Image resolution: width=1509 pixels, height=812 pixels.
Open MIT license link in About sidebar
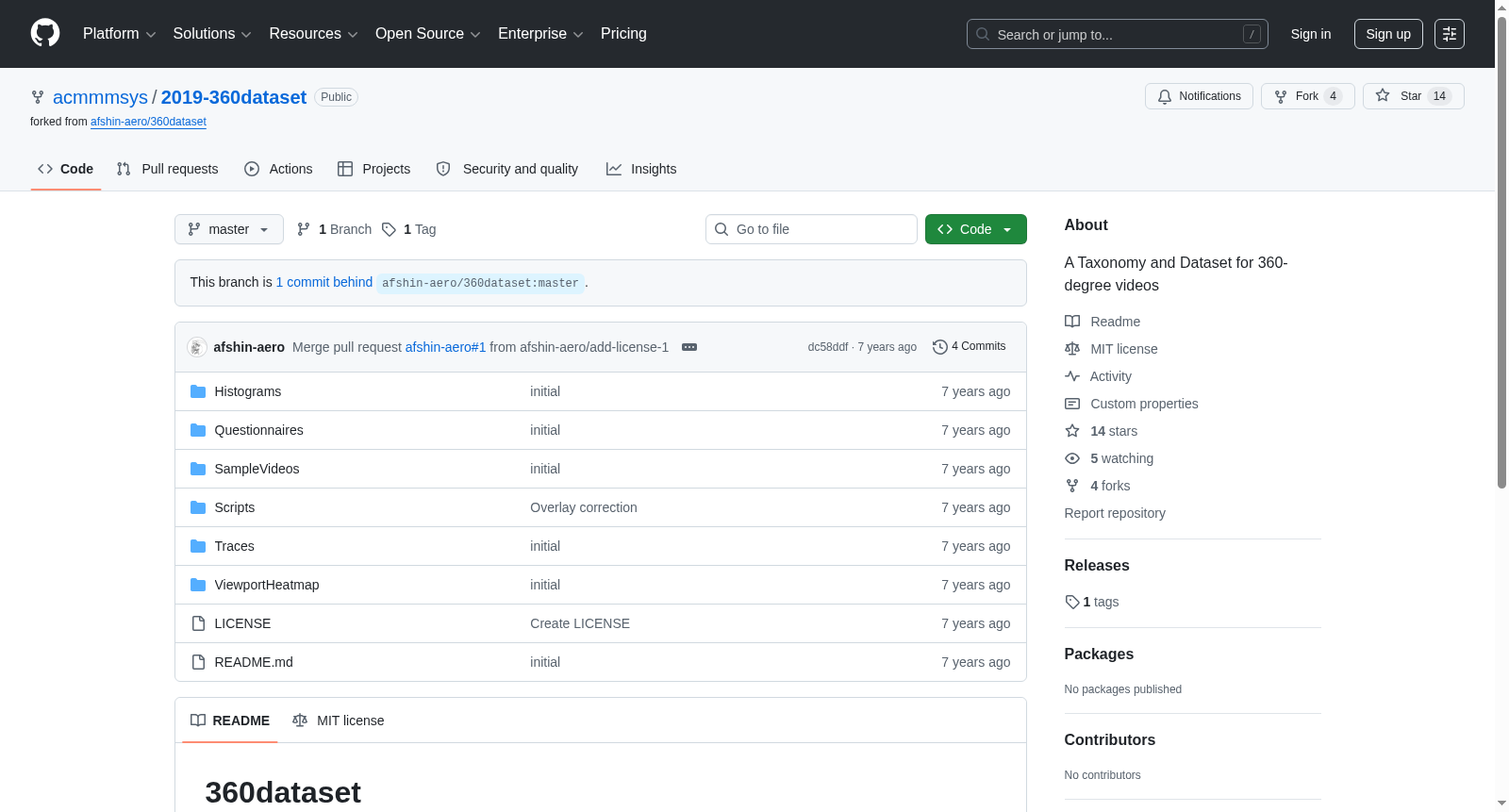coord(1111,349)
